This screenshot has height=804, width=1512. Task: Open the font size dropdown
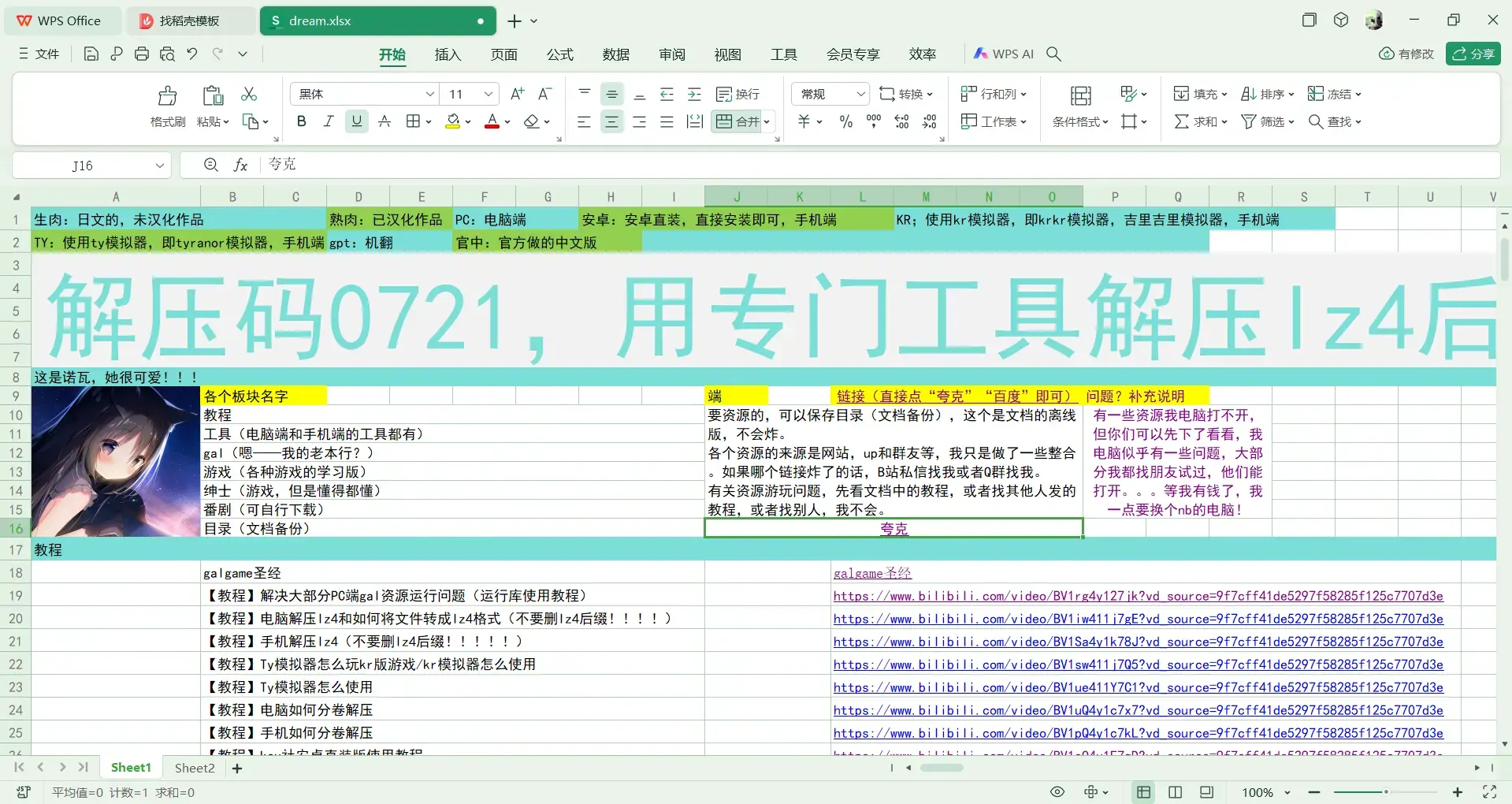489,94
